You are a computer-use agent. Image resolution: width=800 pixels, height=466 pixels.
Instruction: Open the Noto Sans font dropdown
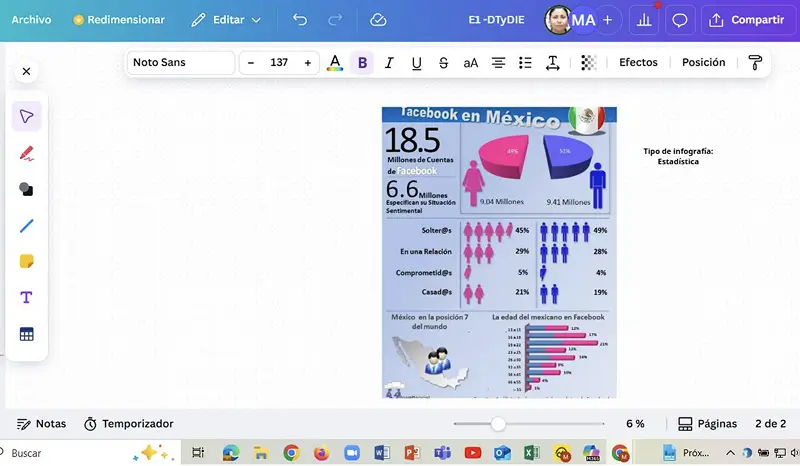click(180, 62)
